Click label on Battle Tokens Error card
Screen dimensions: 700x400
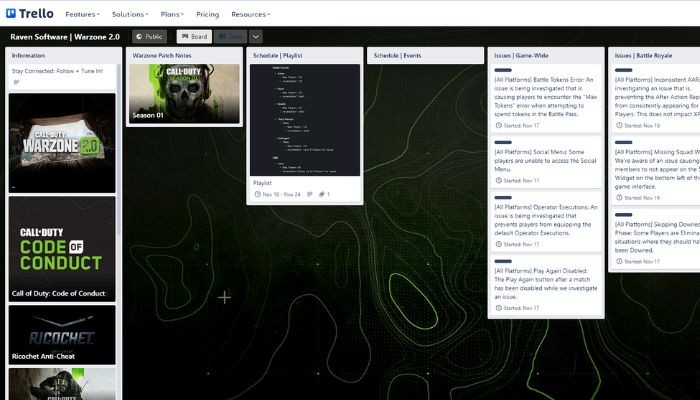[503, 70]
